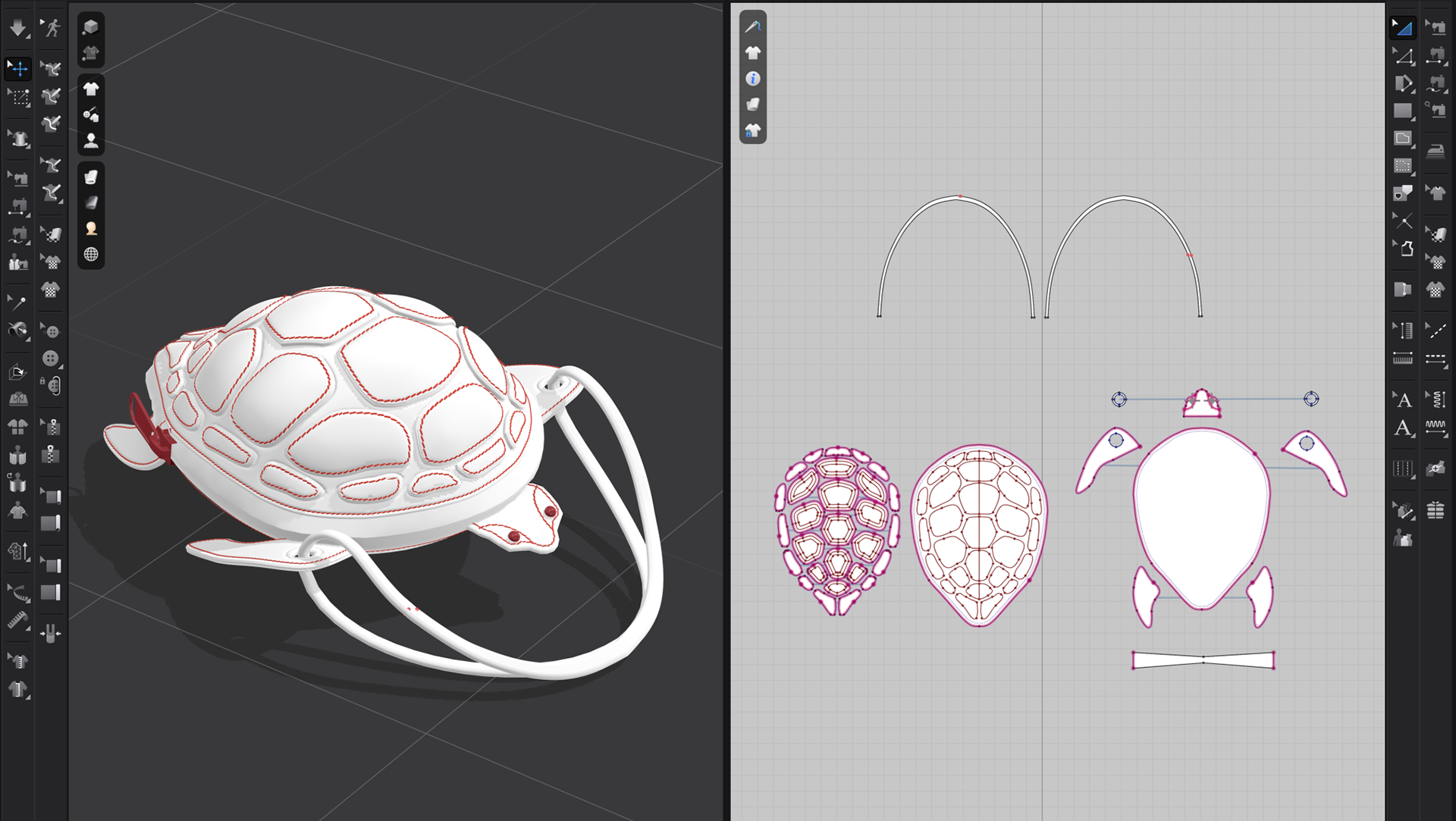Viewport: 1456px width, 821px height.
Task: Toggle garment display T-shirt icon in 3D view
Action: point(91,89)
